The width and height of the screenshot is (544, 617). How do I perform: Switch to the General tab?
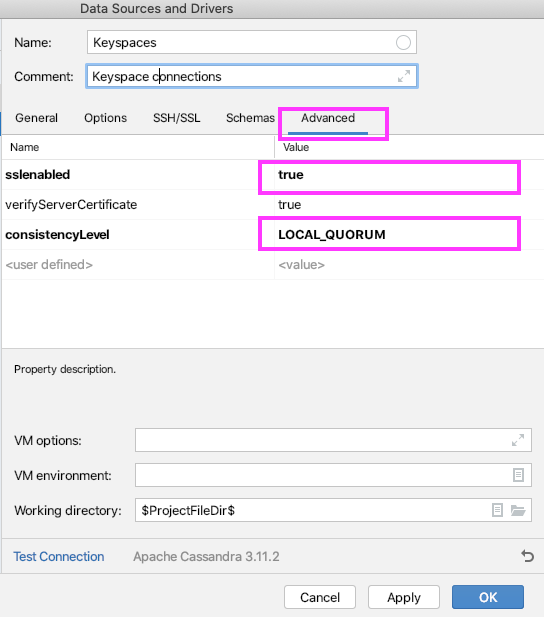click(36, 118)
